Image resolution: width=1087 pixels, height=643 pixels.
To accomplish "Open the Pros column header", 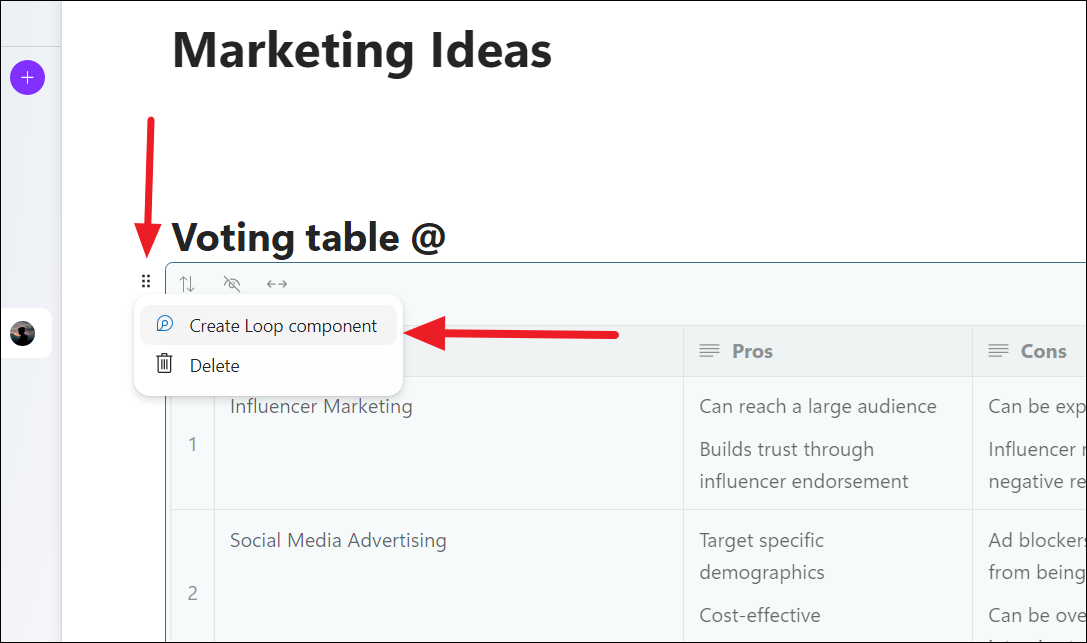I will pyautogui.click(x=752, y=351).
